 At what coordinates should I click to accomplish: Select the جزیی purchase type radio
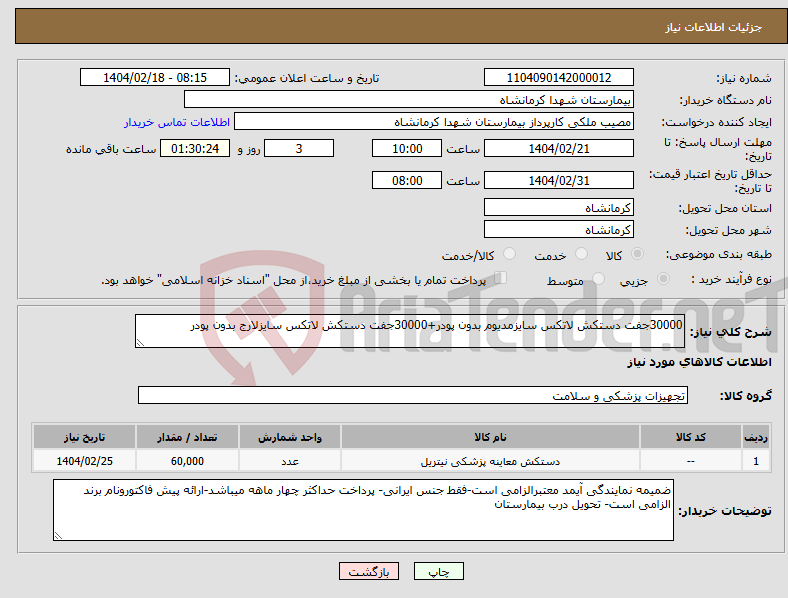click(x=663, y=278)
